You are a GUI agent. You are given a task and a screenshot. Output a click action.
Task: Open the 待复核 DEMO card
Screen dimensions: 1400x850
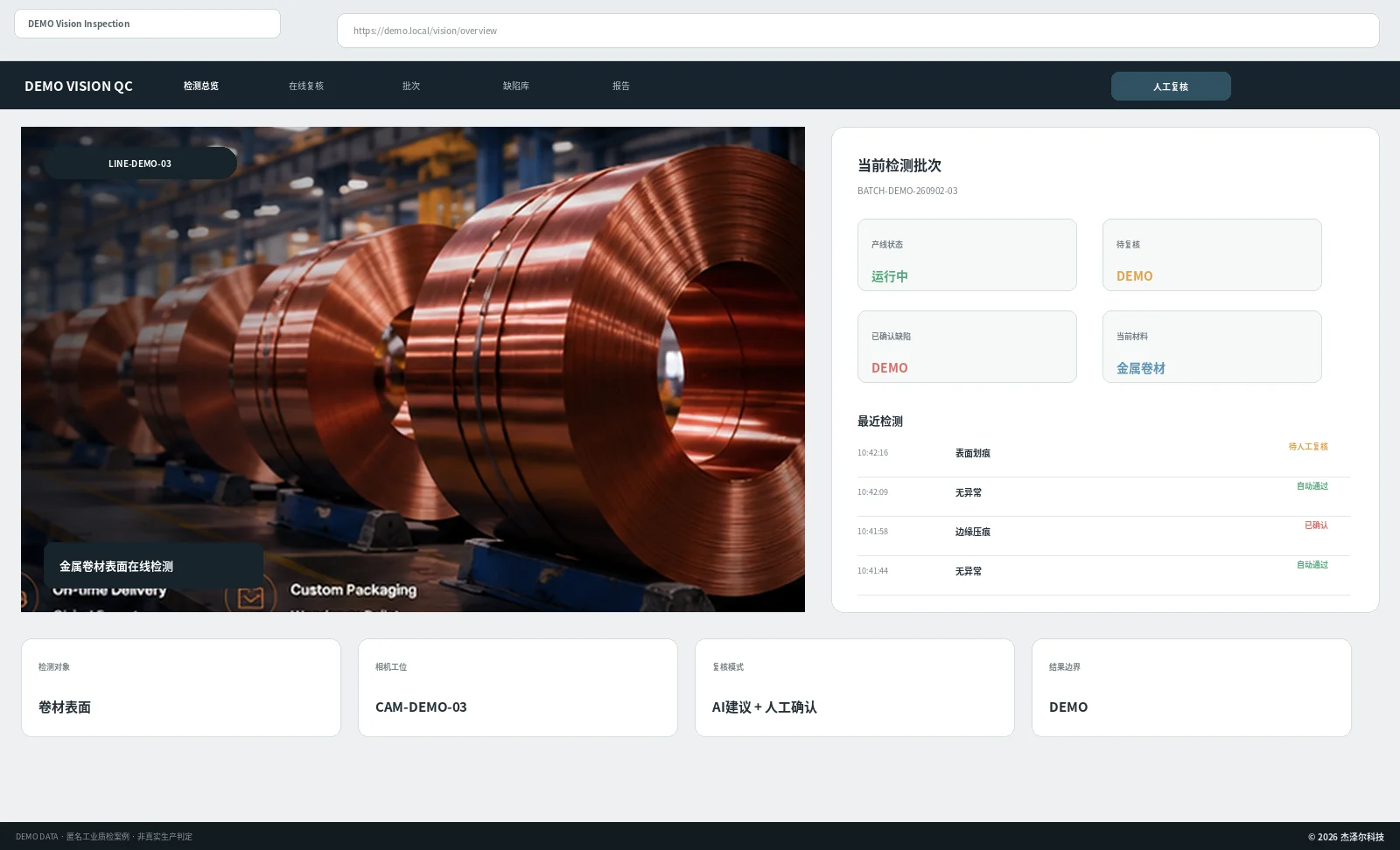pyautogui.click(x=1212, y=254)
